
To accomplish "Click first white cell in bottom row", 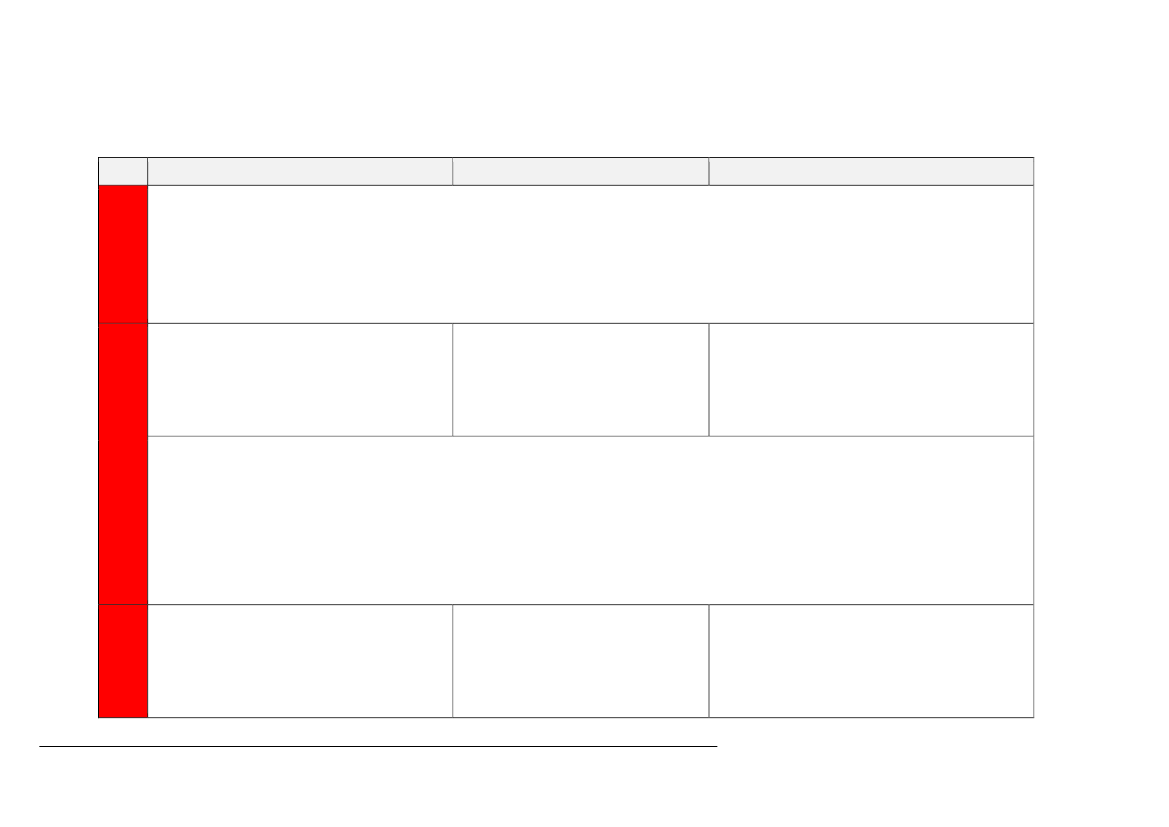I will tap(300, 661).
